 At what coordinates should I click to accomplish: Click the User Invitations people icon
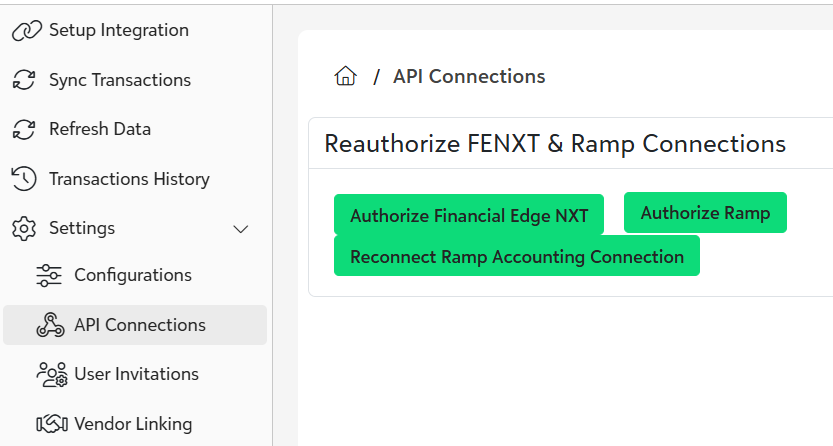tap(51, 375)
